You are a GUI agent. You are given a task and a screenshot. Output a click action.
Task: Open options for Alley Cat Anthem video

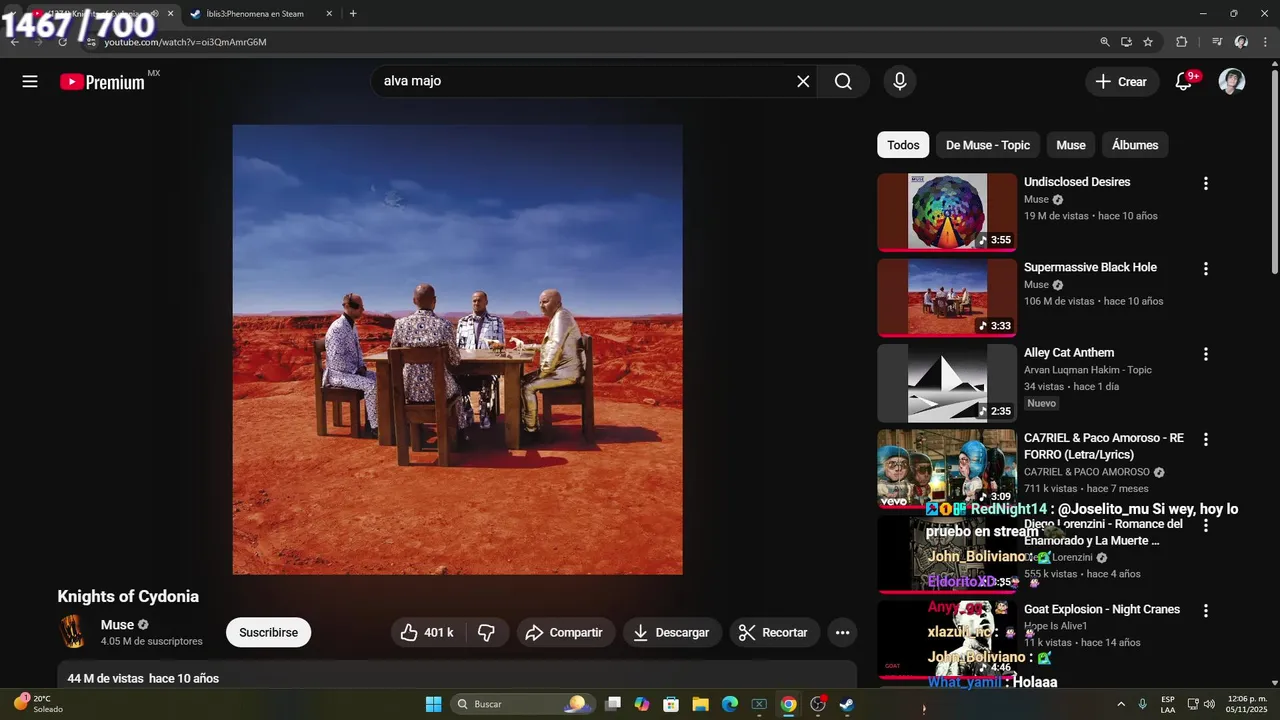1206,354
